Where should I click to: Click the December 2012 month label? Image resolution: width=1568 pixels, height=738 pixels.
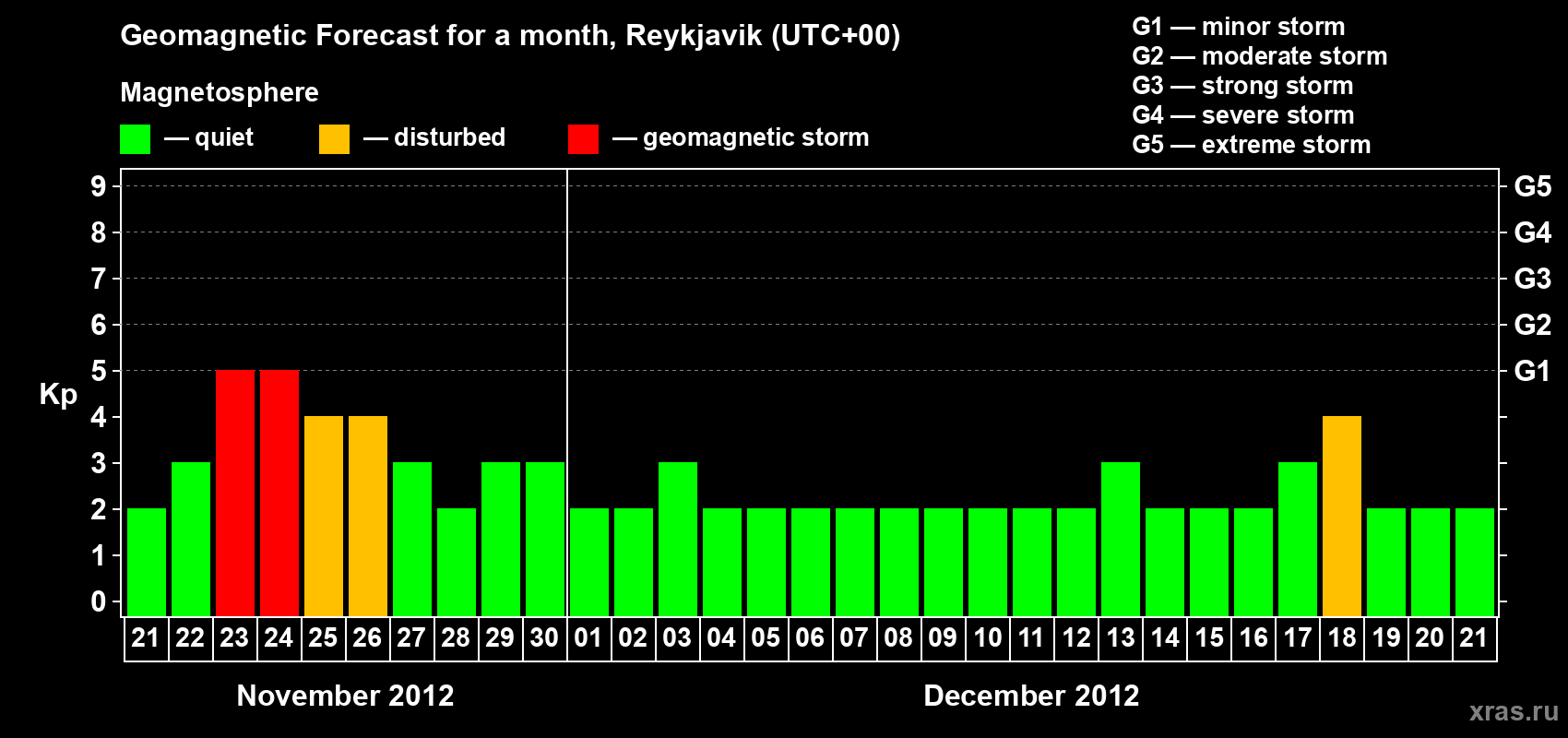tap(1031, 696)
